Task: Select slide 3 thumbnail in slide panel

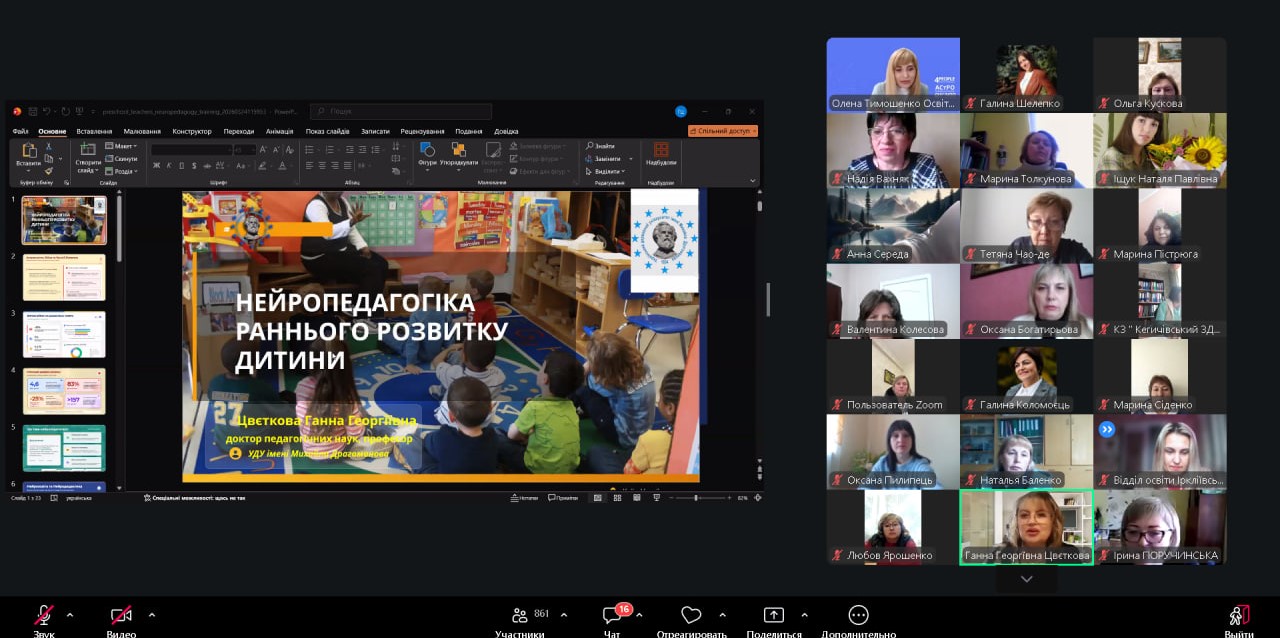Action: (x=64, y=334)
